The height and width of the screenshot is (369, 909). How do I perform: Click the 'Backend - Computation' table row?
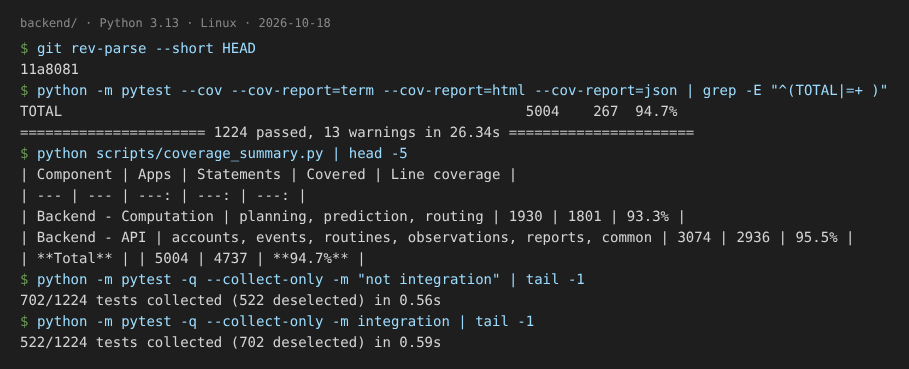tap(352, 217)
